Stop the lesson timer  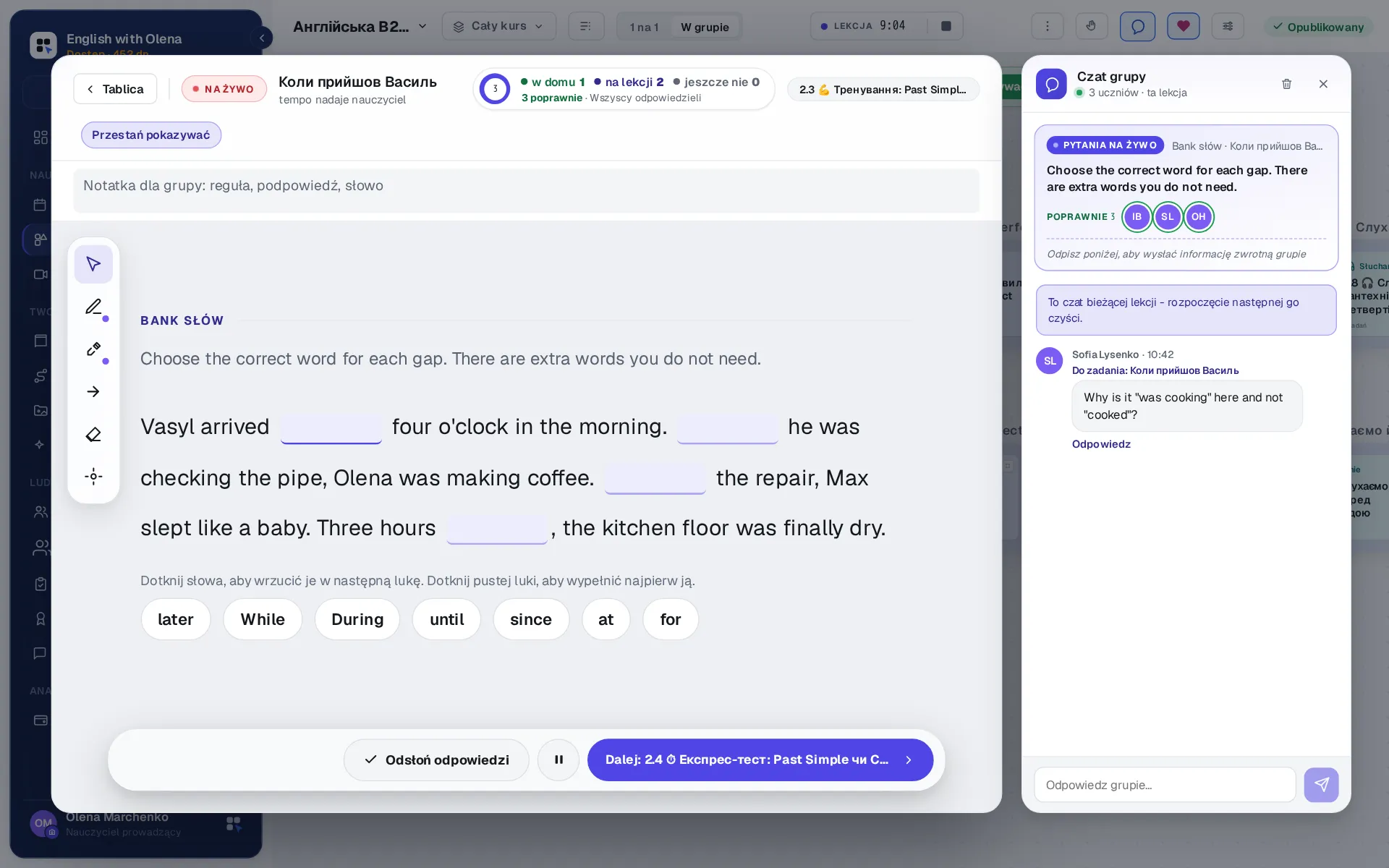click(x=946, y=26)
